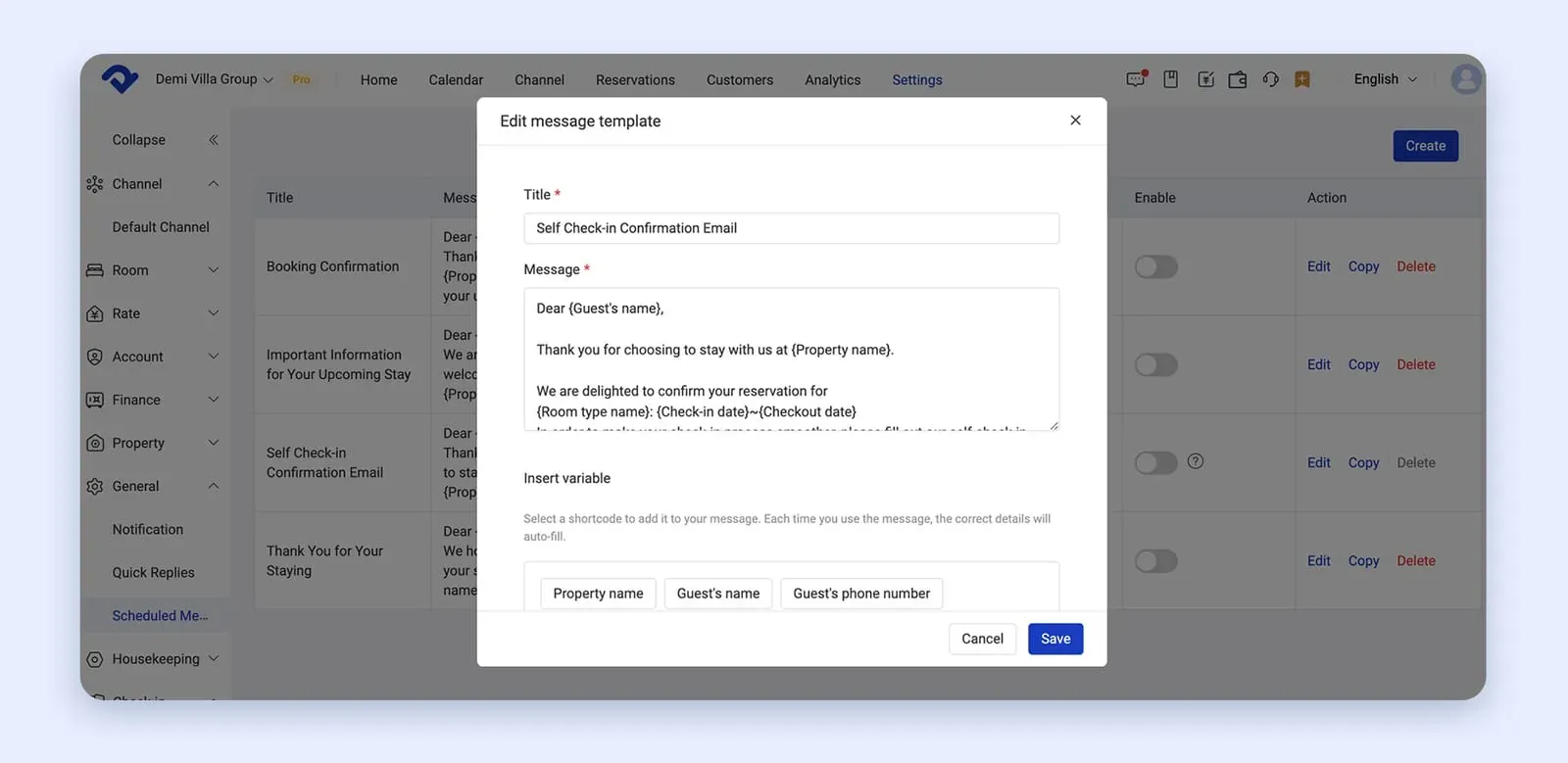
Task: Select Scheduled Messages in sidebar
Action: tap(160, 616)
